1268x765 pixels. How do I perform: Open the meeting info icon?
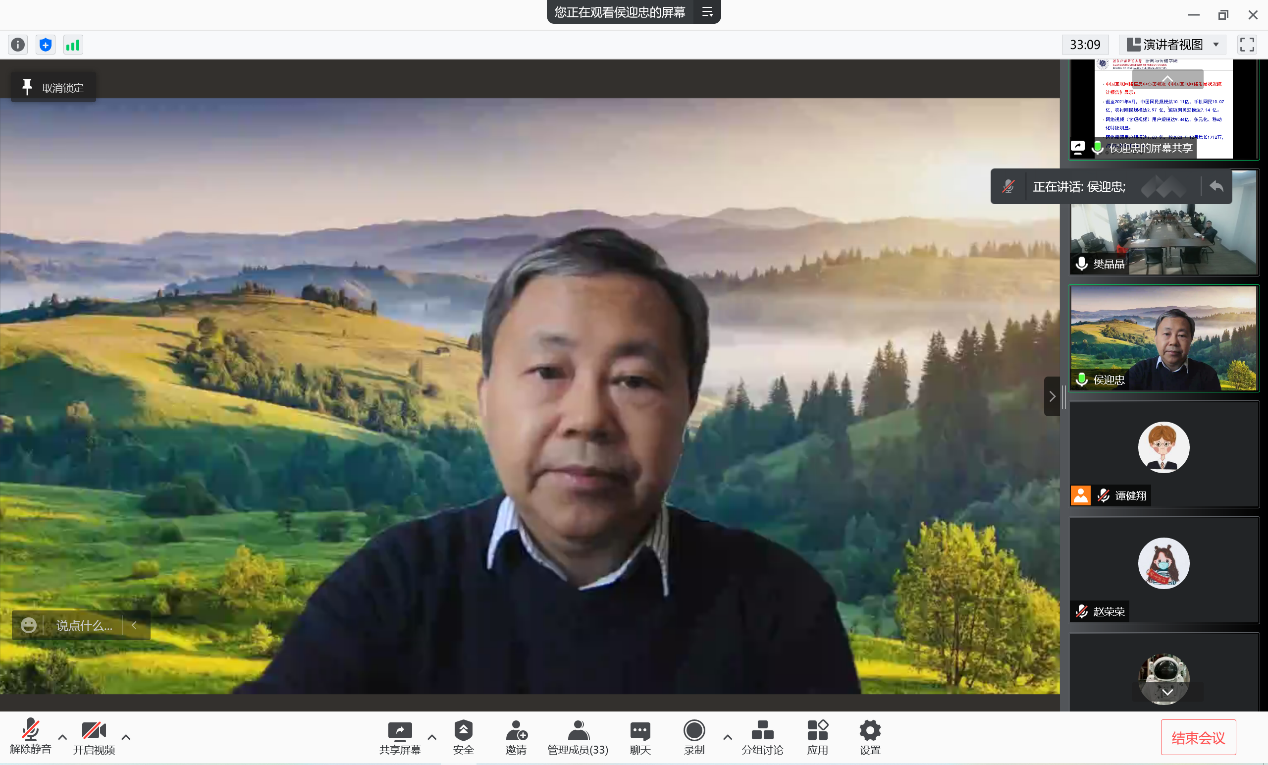18,45
